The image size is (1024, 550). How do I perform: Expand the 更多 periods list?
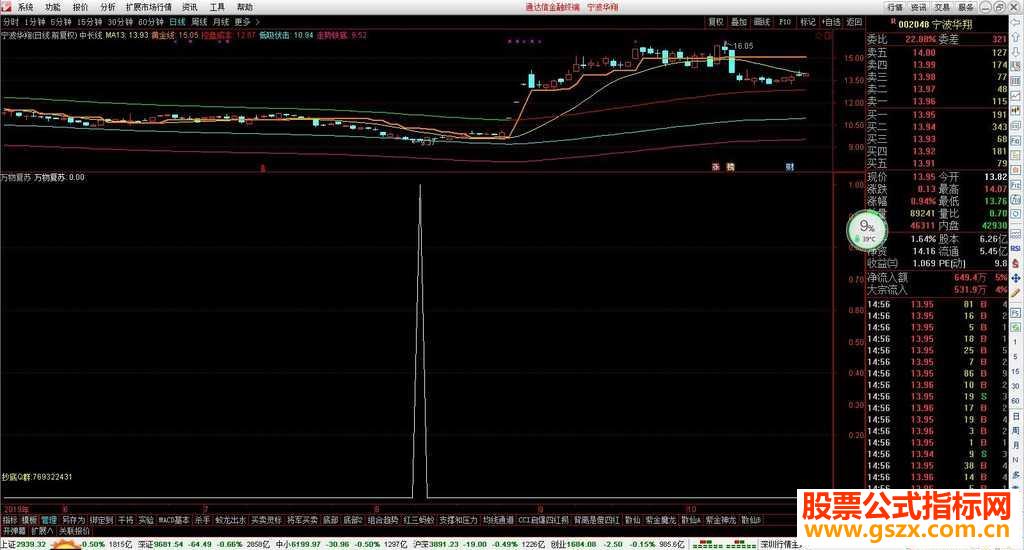(x=246, y=22)
